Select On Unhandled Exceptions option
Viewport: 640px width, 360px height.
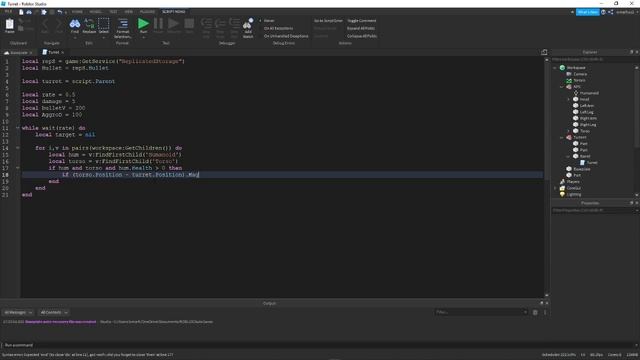(286, 36)
